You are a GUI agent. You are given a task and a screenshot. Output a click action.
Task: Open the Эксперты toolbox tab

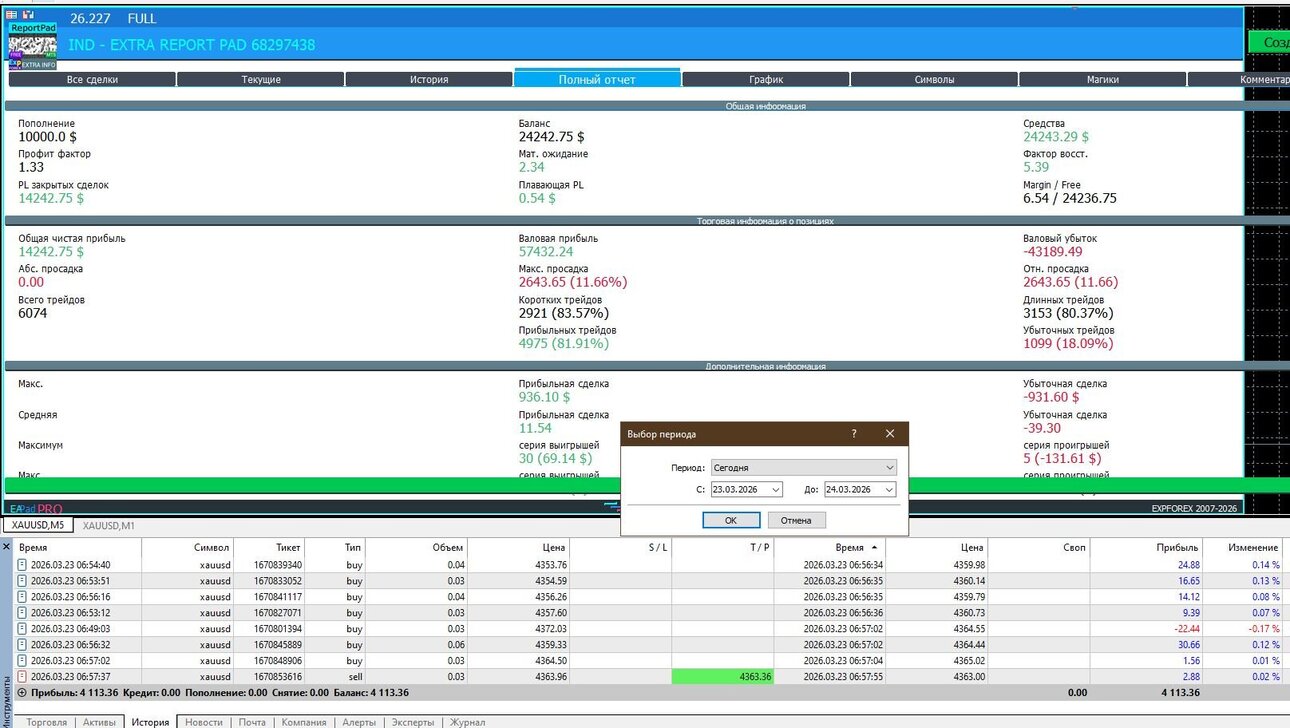(x=413, y=722)
